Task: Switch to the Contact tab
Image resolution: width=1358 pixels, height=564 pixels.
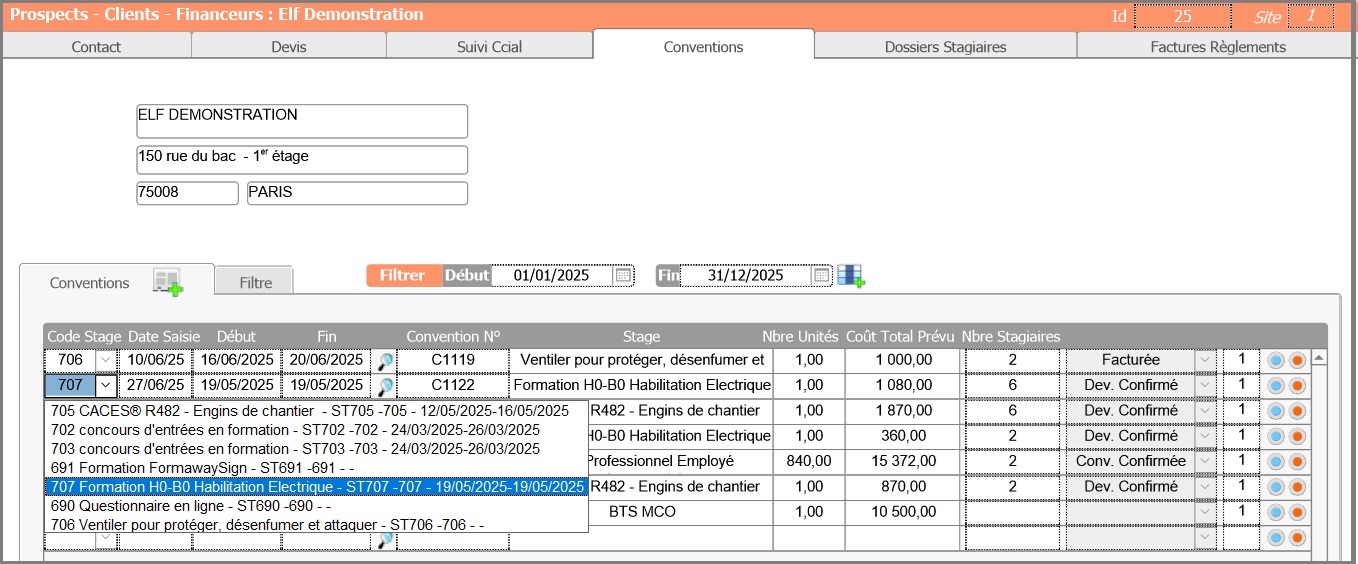Action: tap(97, 47)
